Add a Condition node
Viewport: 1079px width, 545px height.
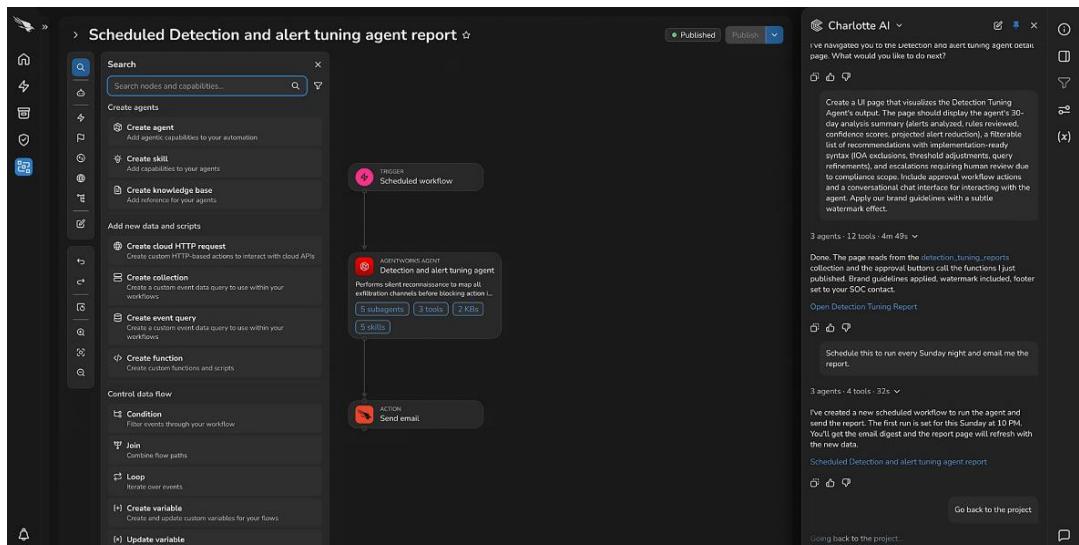(x=214, y=418)
